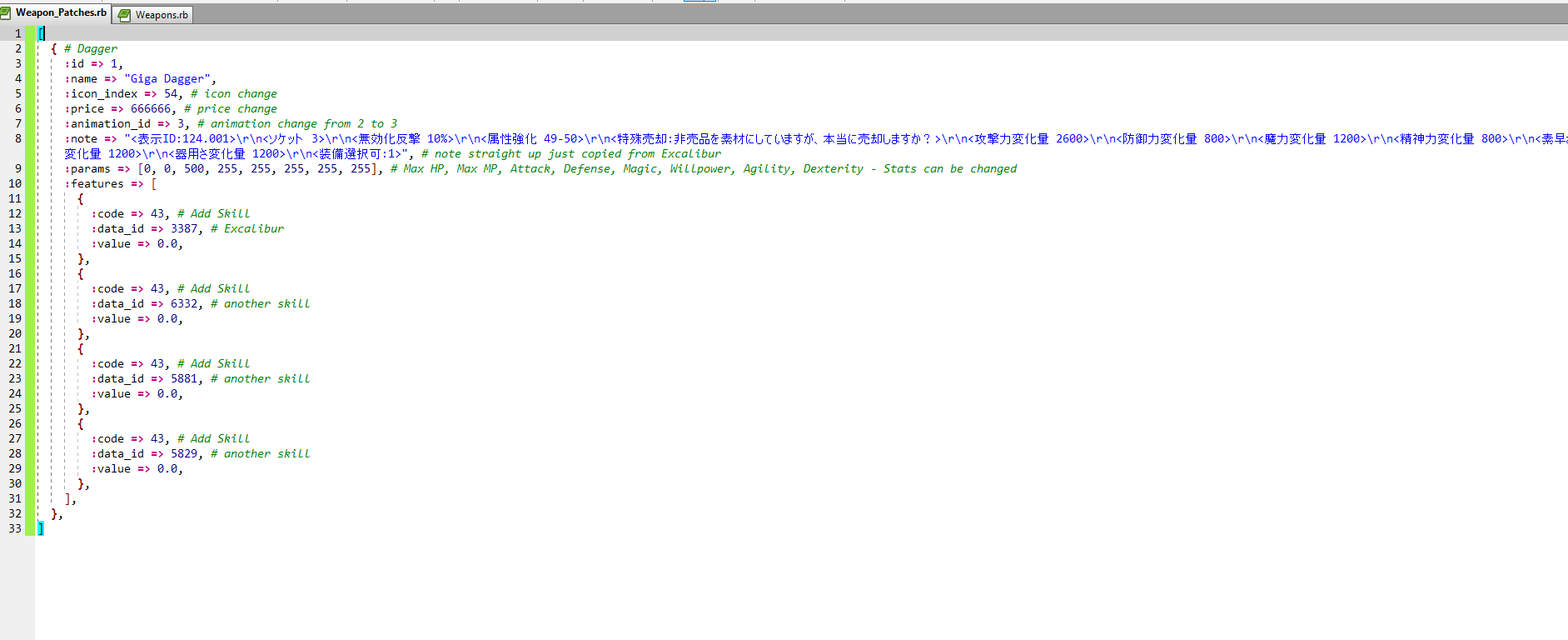Click the "# Excalibur" comment on line 13
This screenshot has width=1568, height=640.
(x=247, y=228)
